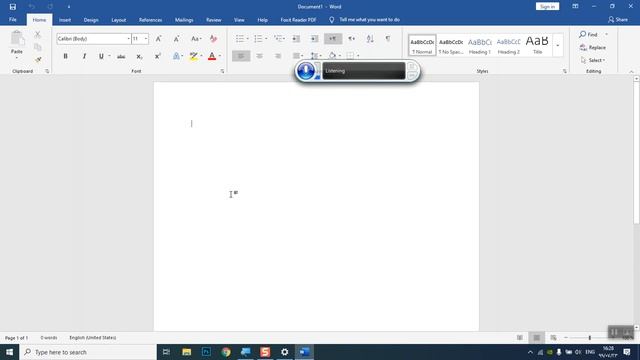Click the Paste clipboard icon
Screen dimensions: 640x360
[x=17, y=39]
